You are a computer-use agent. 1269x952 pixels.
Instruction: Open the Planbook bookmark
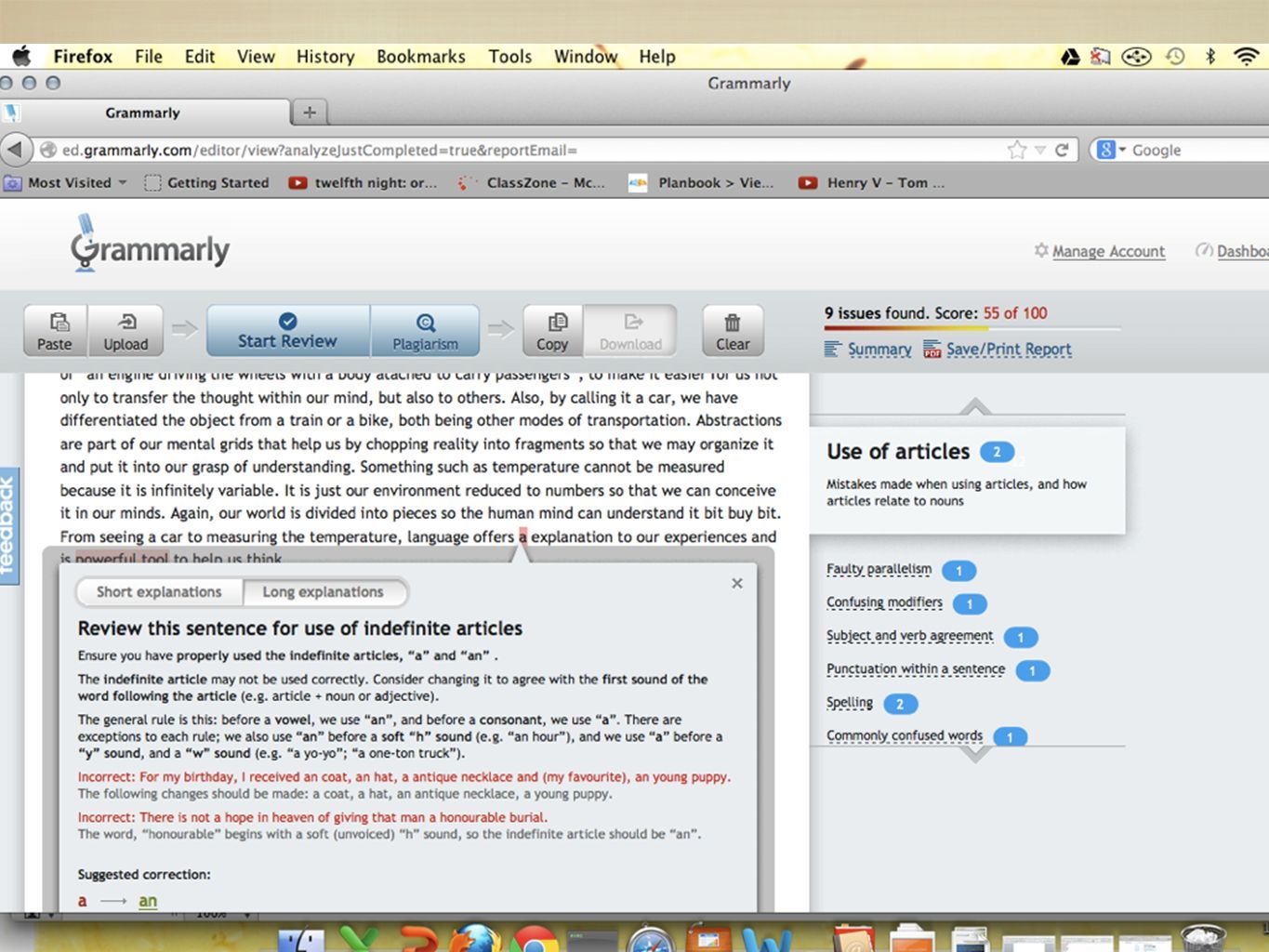(702, 183)
